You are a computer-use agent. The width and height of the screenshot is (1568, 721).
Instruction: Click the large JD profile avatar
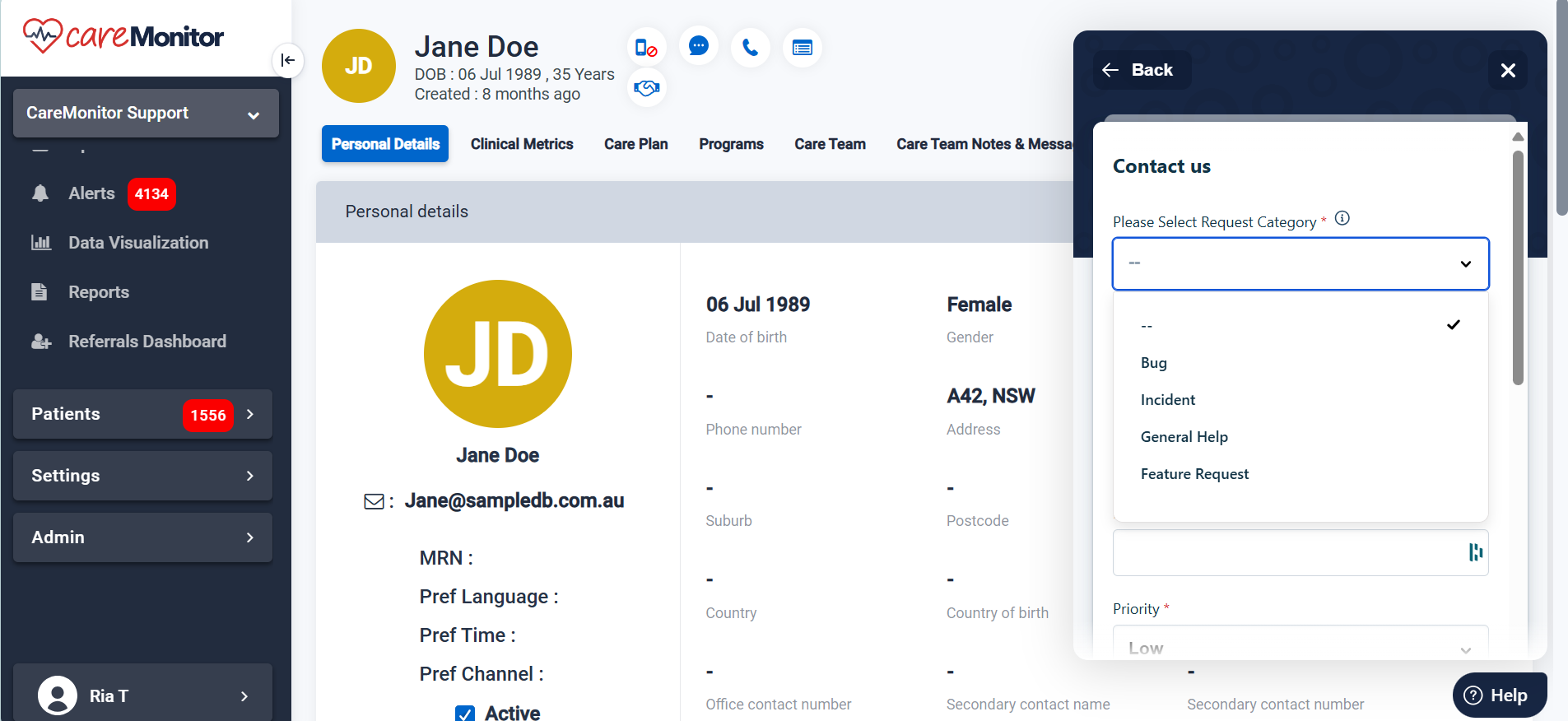pyautogui.click(x=498, y=354)
